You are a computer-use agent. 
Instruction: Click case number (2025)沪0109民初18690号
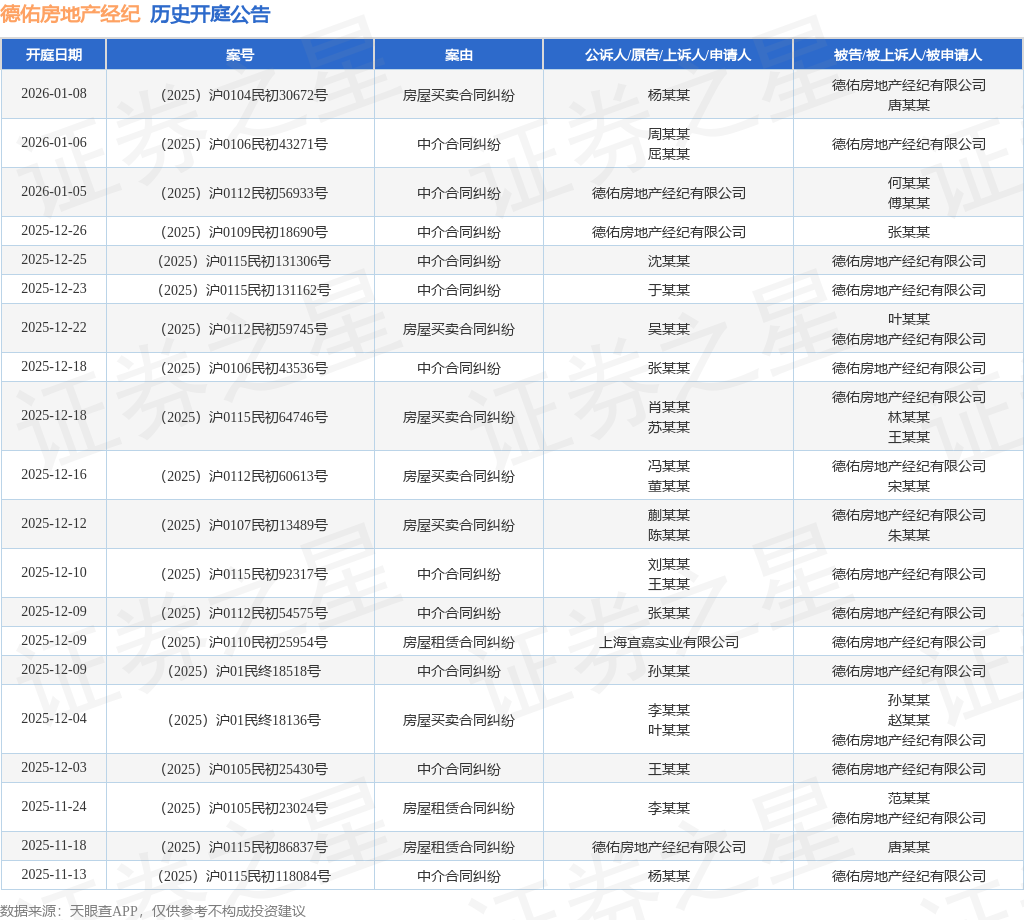click(240, 232)
